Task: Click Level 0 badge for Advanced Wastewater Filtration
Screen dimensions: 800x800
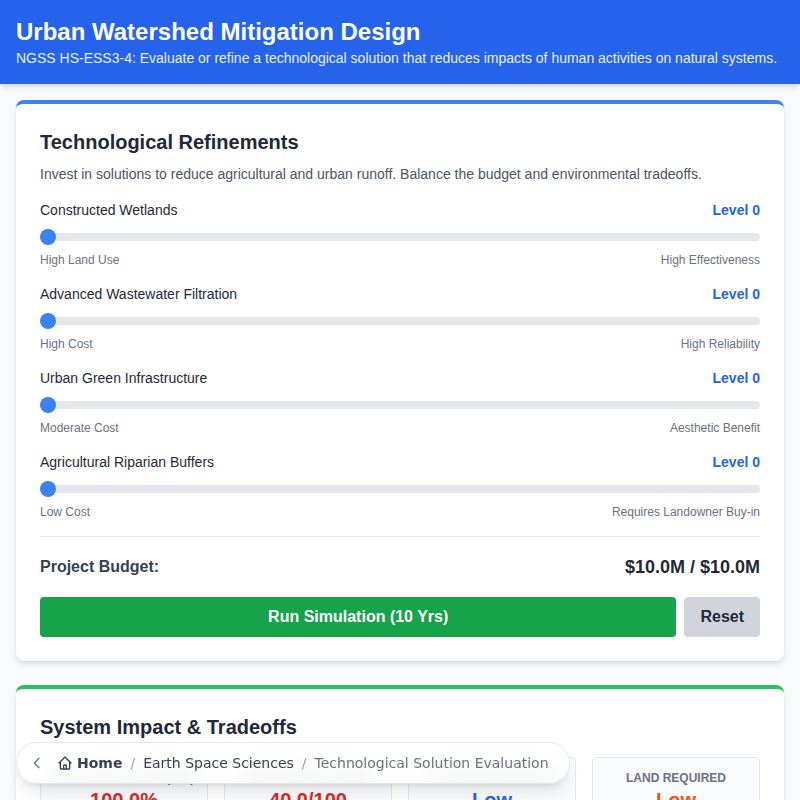Action: (x=736, y=294)
